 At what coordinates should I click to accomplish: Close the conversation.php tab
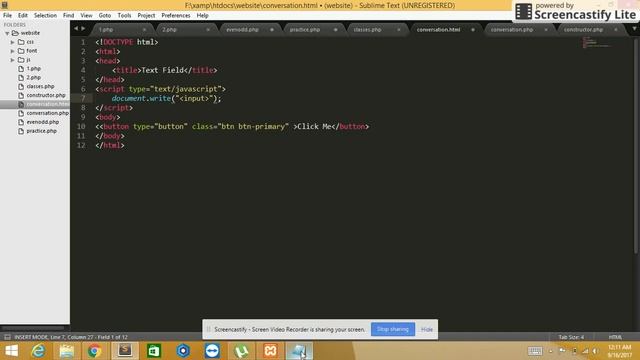tap(546, 30)
